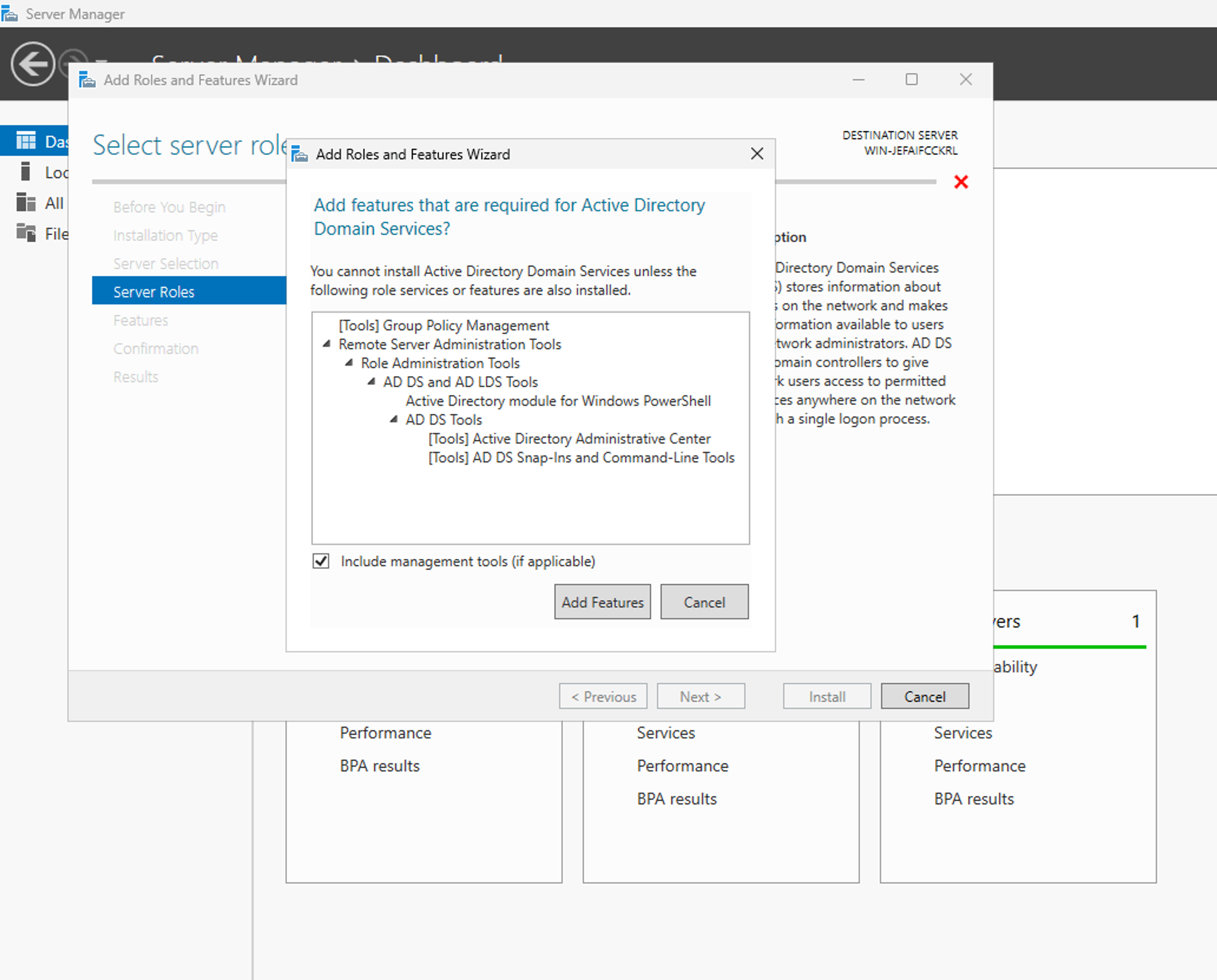
Task: Select File services icon in sidebar
Action: [26, 233]
